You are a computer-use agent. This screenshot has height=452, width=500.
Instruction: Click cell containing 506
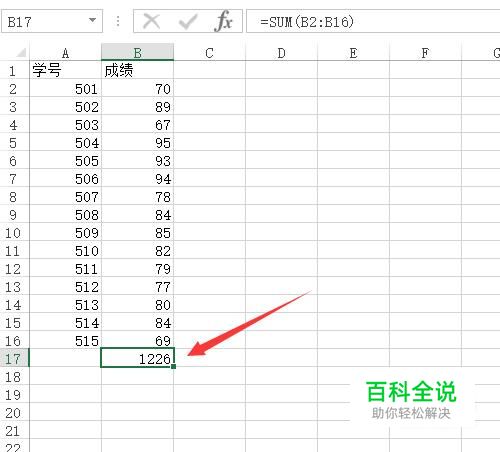coord(65,179)
